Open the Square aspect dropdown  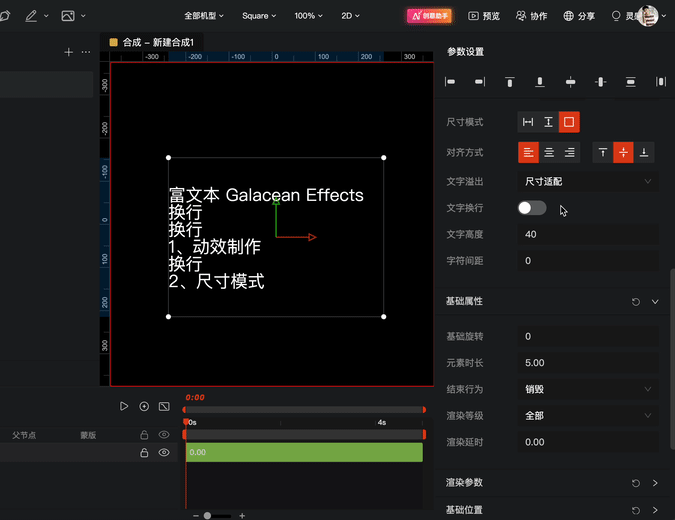click(259, 16)
